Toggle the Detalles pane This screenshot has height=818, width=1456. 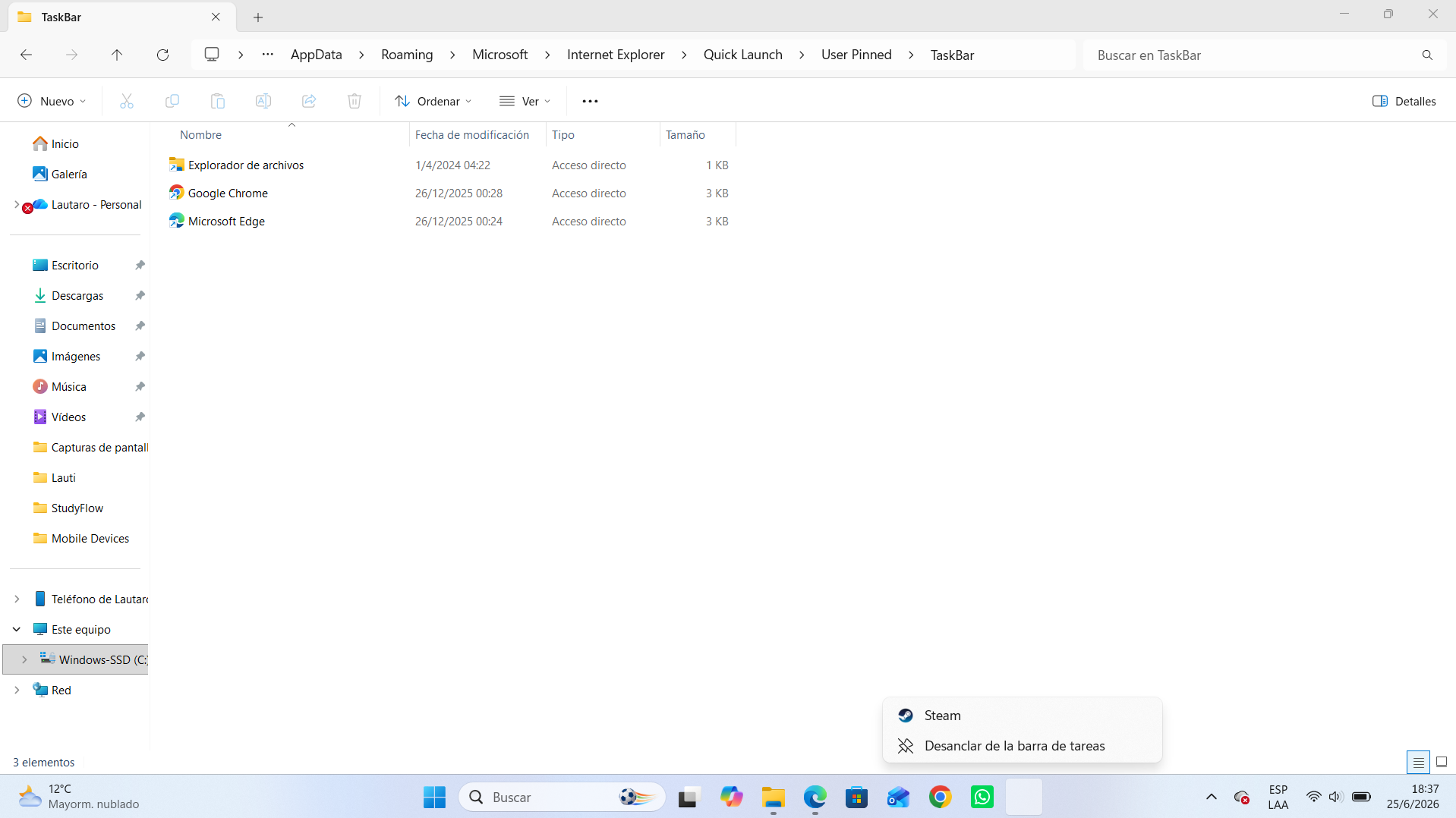coord(1404,101)
